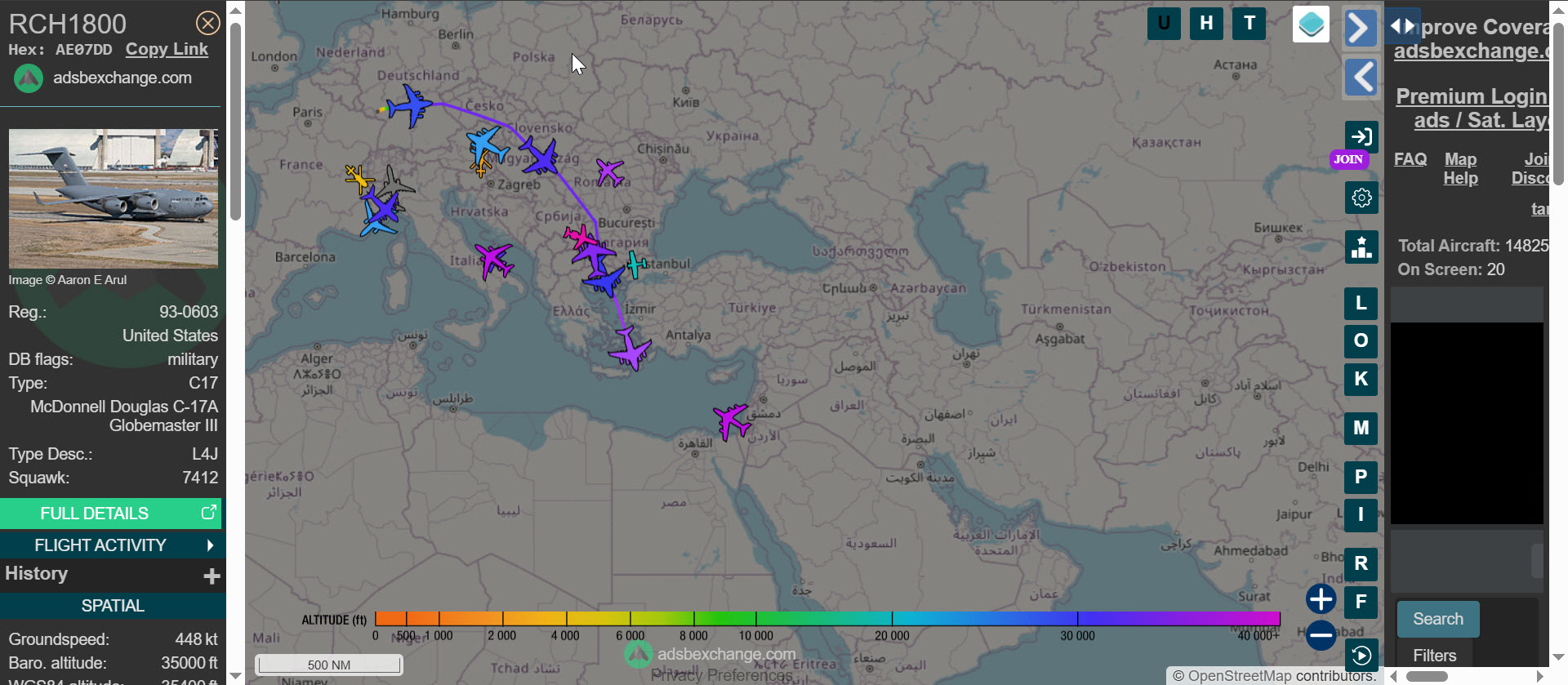This screenshot has width=1568, height=685.
Task: Toggle the T map button
Action: (x=1249, y=24)
